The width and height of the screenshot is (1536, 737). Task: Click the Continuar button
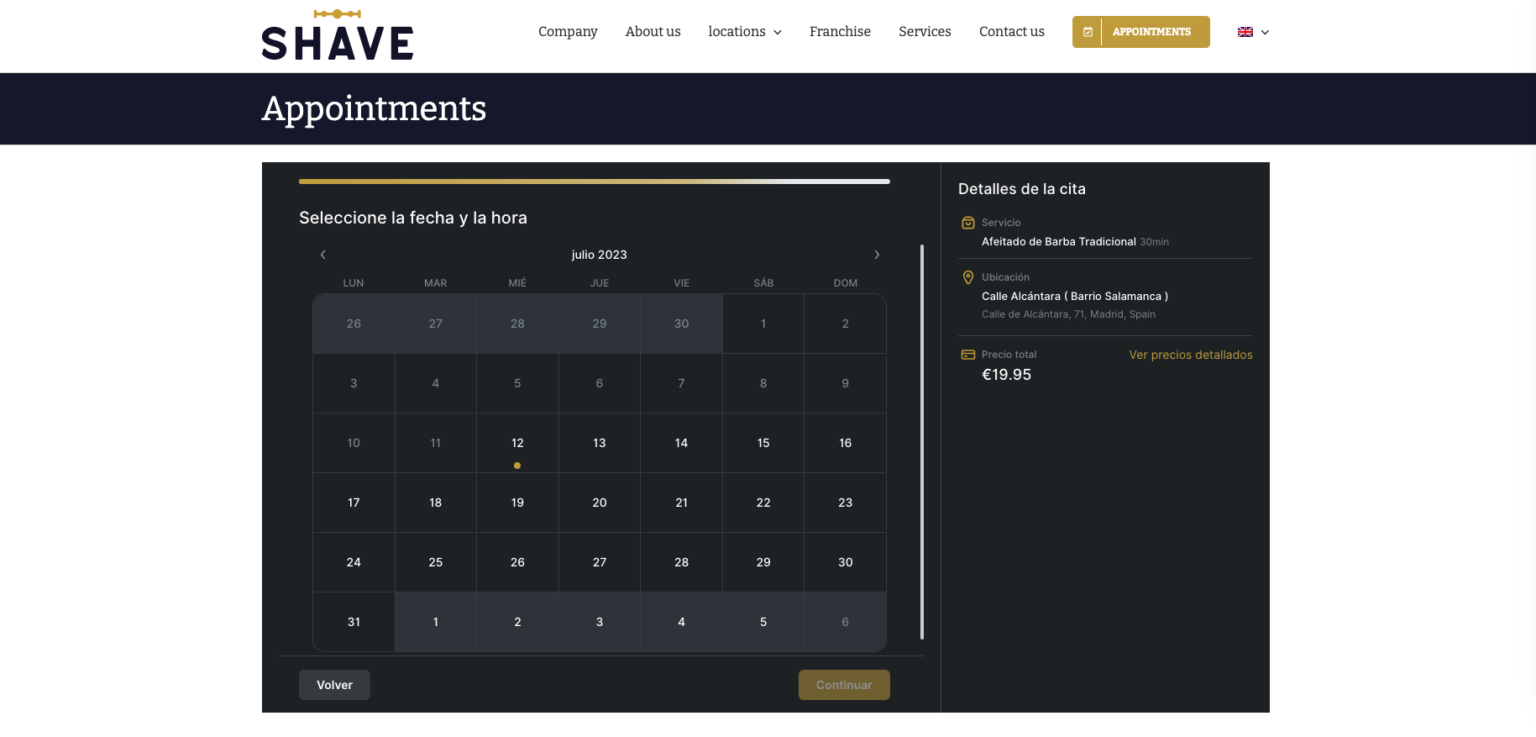[x=843, y=684]
